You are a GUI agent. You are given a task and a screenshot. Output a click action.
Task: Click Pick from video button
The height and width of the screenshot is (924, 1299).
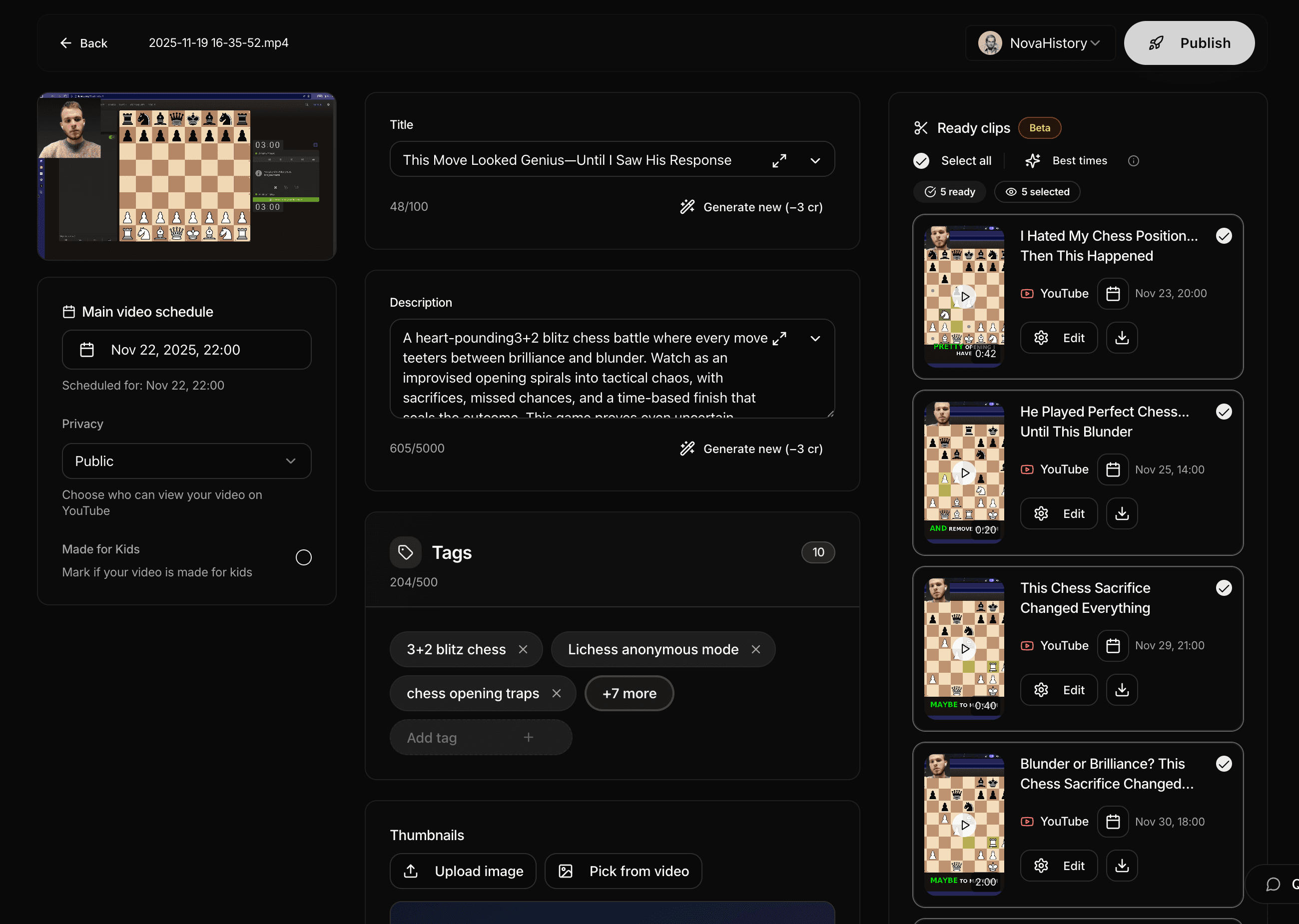click(623, 871)
